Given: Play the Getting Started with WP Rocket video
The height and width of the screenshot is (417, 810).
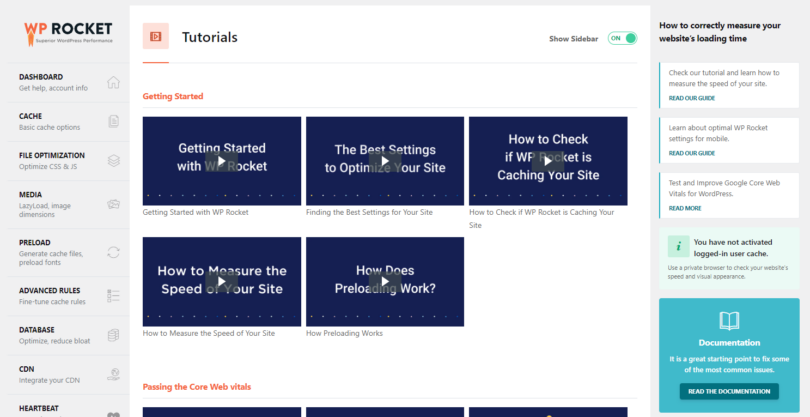Looking at the screenshot, I should 222,161.
